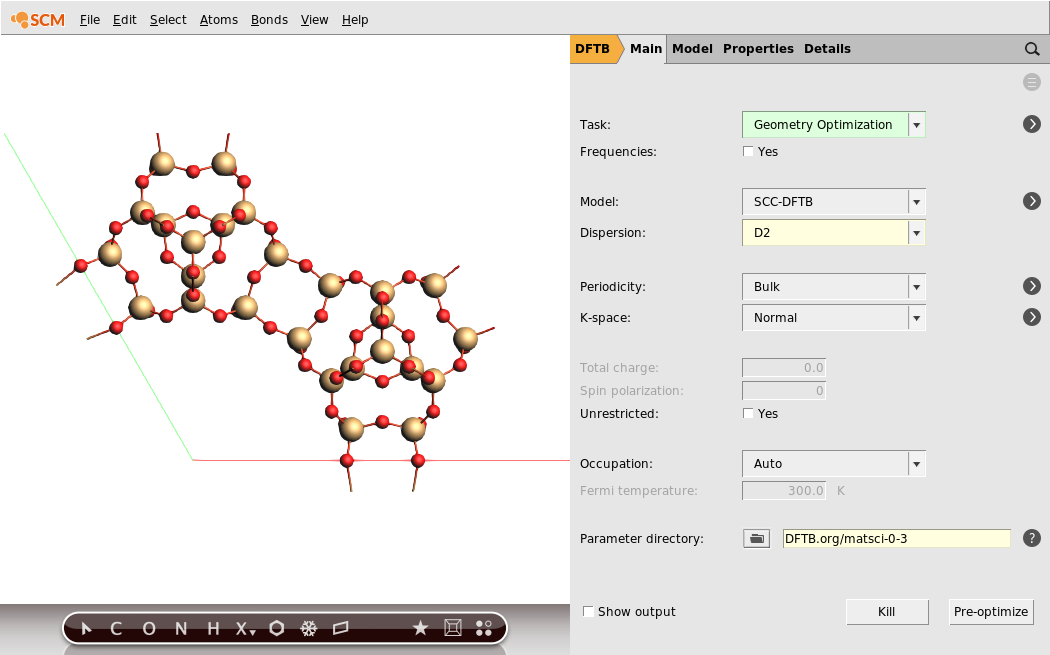Image resolution: width=1050 pixels, height=655 pixels.
Task: Activate the hydrogen element tool
Action: [x=211, y=628]
